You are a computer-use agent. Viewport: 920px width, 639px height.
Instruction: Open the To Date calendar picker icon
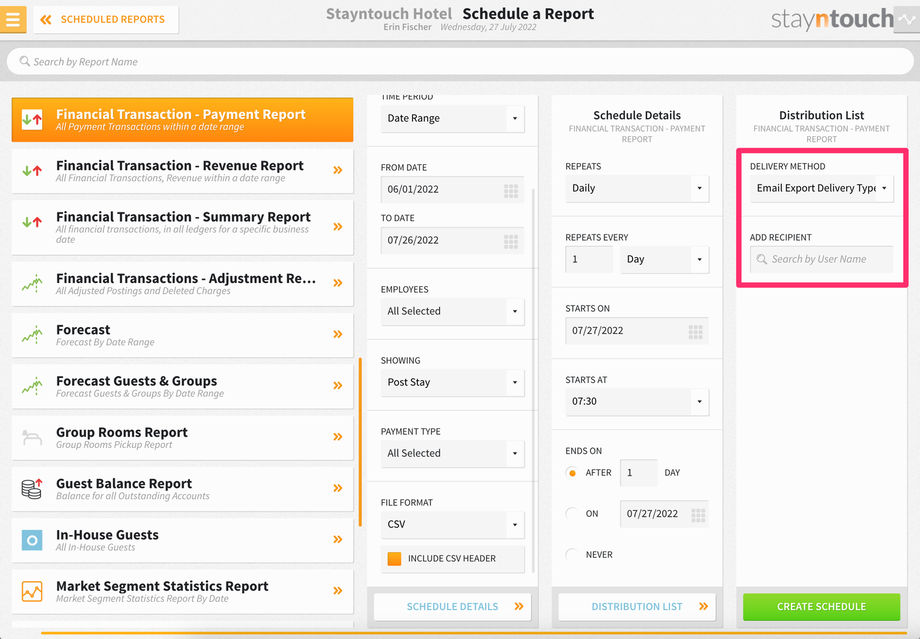tap(511, 242)
